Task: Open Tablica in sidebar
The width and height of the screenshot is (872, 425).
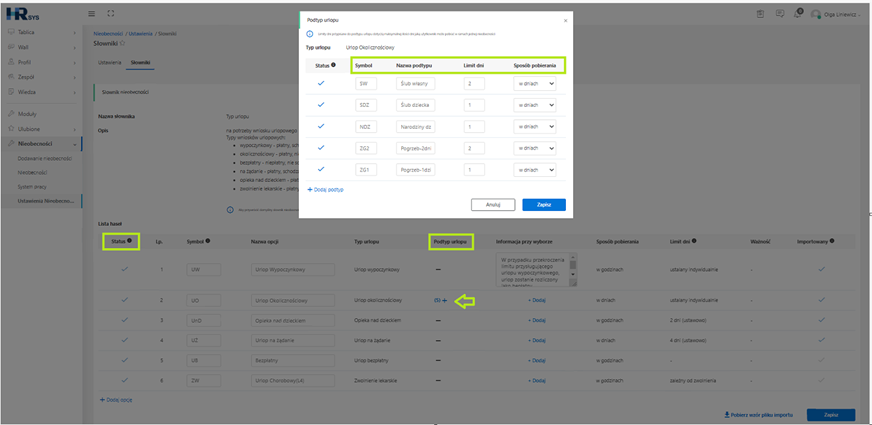Action: click(x=42, y=32)
